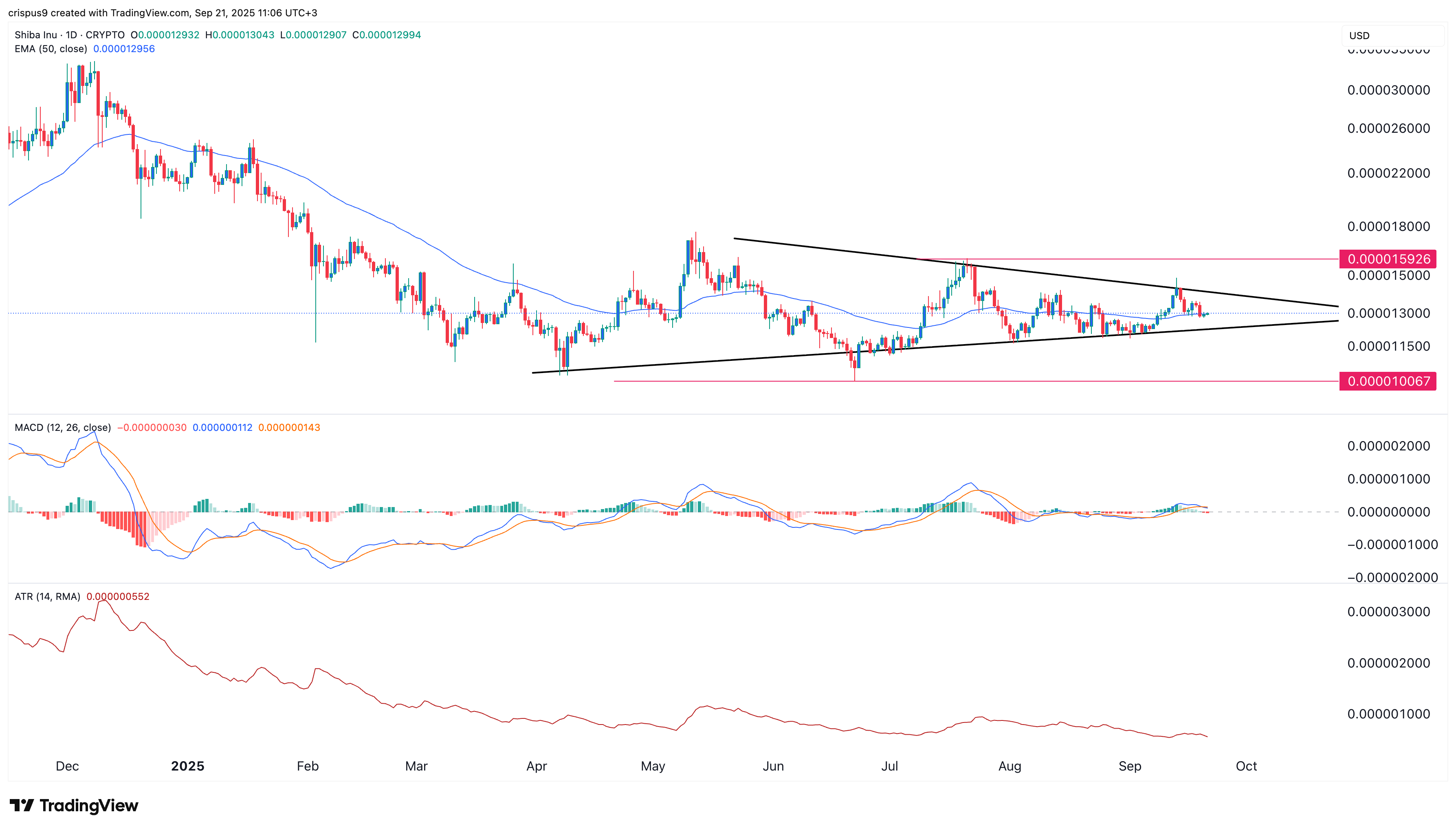Click the blue EMA value 0.000012956
This screenshot has height=830, width=1456.
pyautogui.click(x=124, y=49)
